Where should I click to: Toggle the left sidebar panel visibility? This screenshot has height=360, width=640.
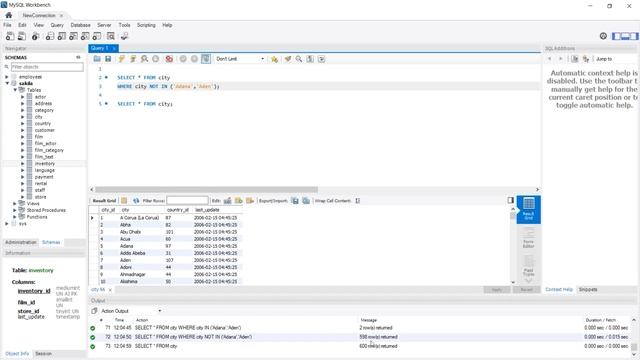(616, 36)
